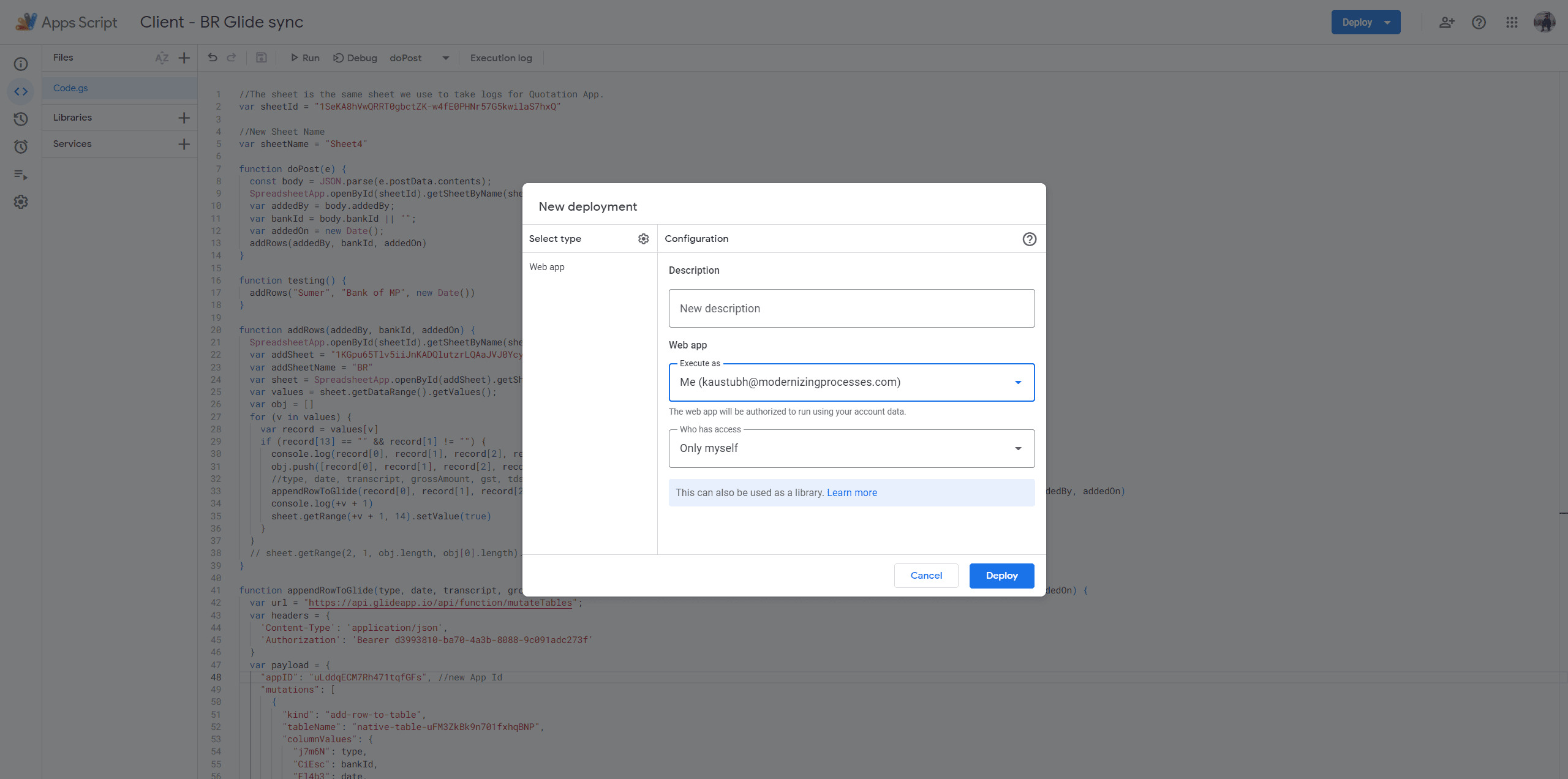Expand the Who has access dropdown
Image resolution: width=1568 pixels, height=779 pixels.
[x=851, y=448]
